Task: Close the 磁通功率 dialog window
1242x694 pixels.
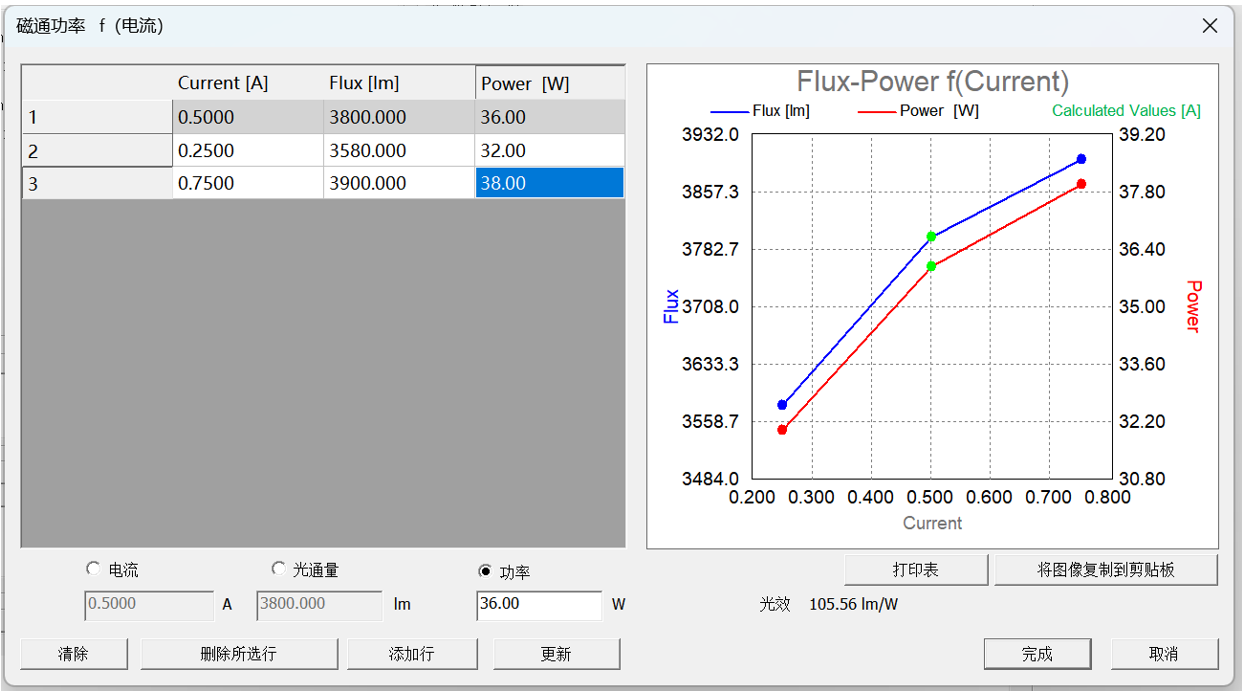Action: (1210, 26)
